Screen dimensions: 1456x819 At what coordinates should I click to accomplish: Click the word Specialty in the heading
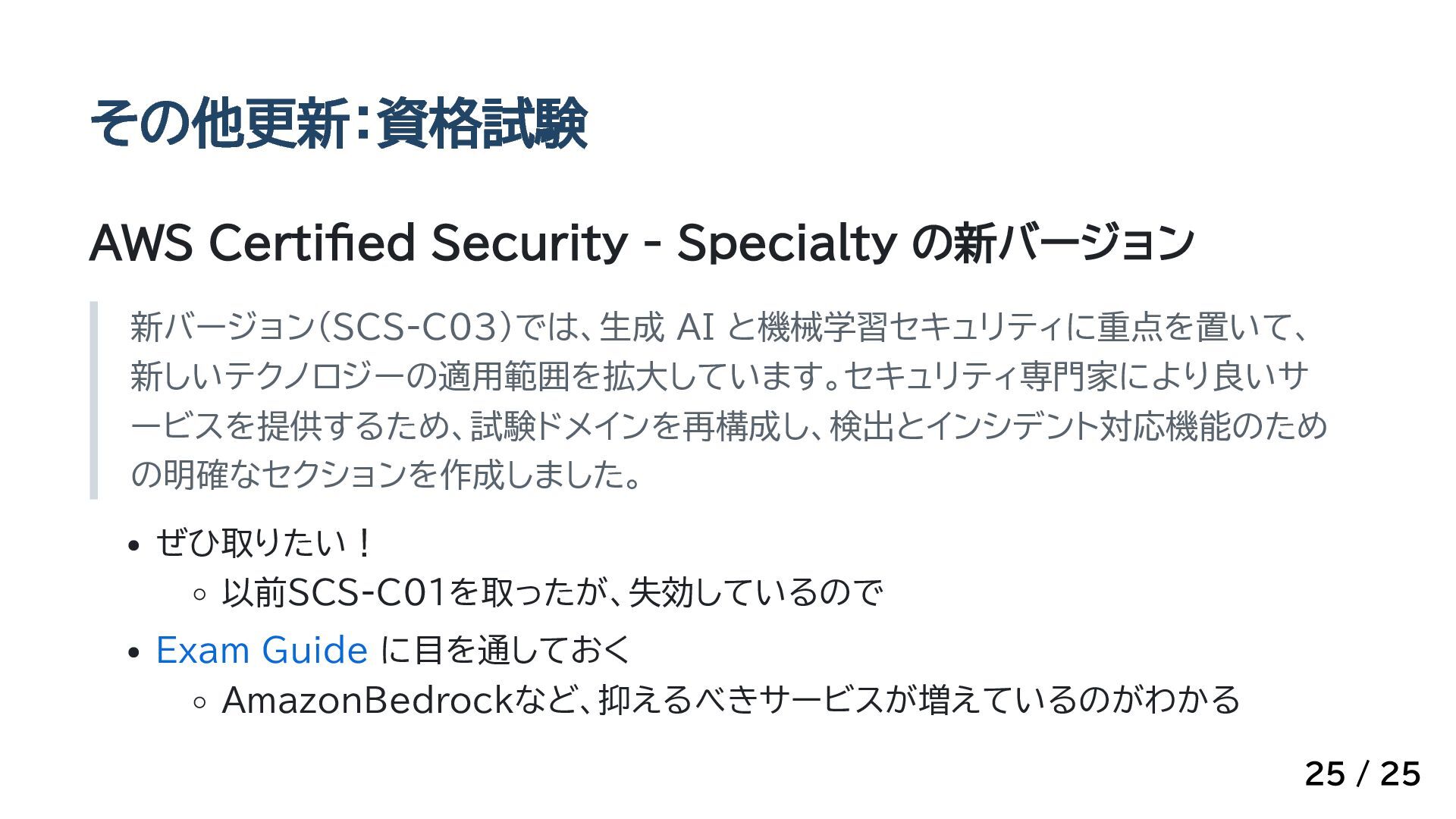[786, 244]
